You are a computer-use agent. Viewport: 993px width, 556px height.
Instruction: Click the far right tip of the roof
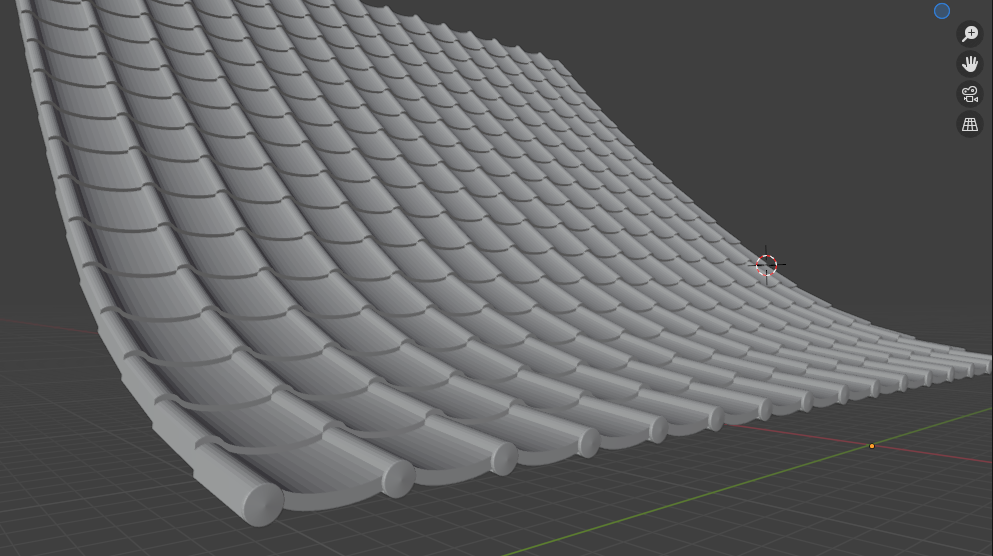985,360
